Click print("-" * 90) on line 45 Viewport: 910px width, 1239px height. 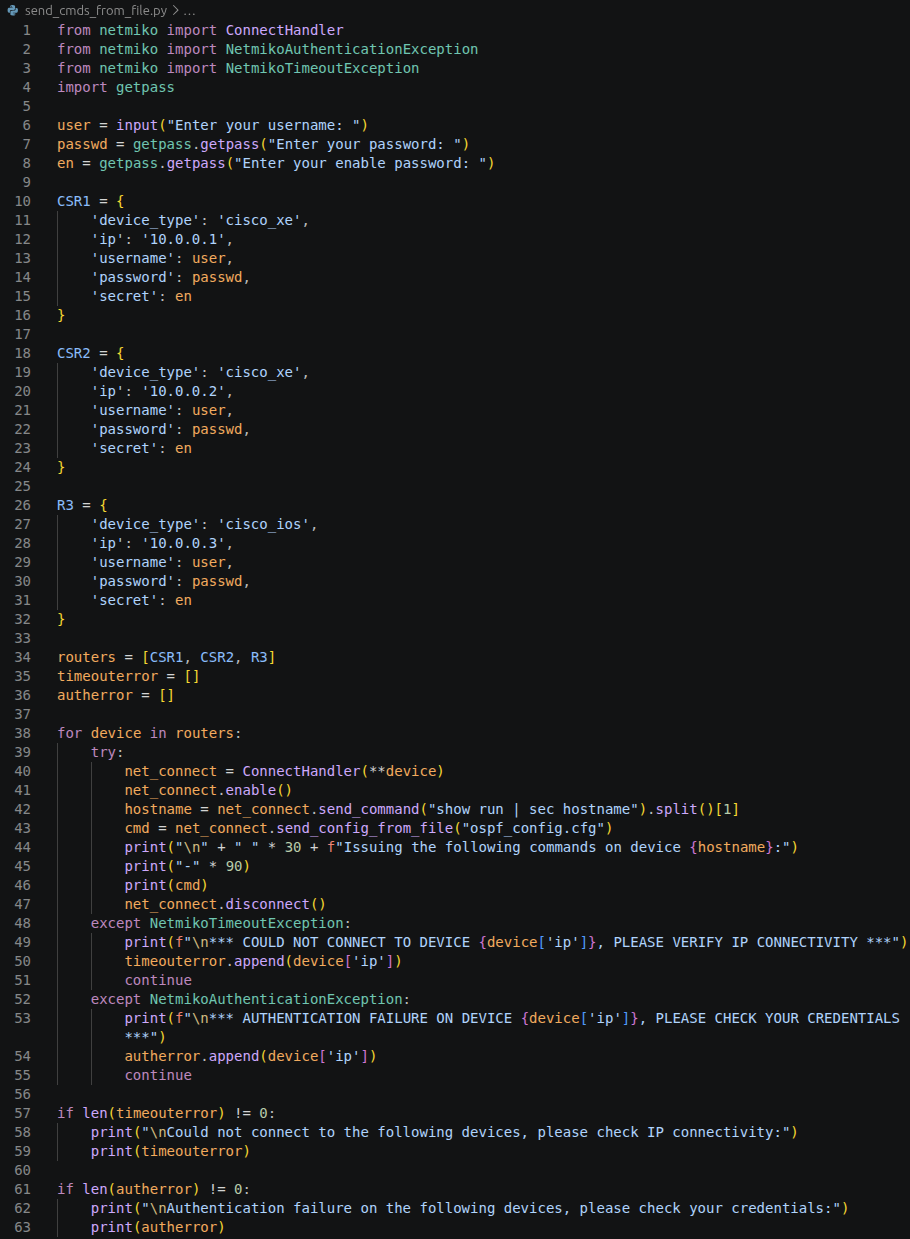click(x=188, y=866)
